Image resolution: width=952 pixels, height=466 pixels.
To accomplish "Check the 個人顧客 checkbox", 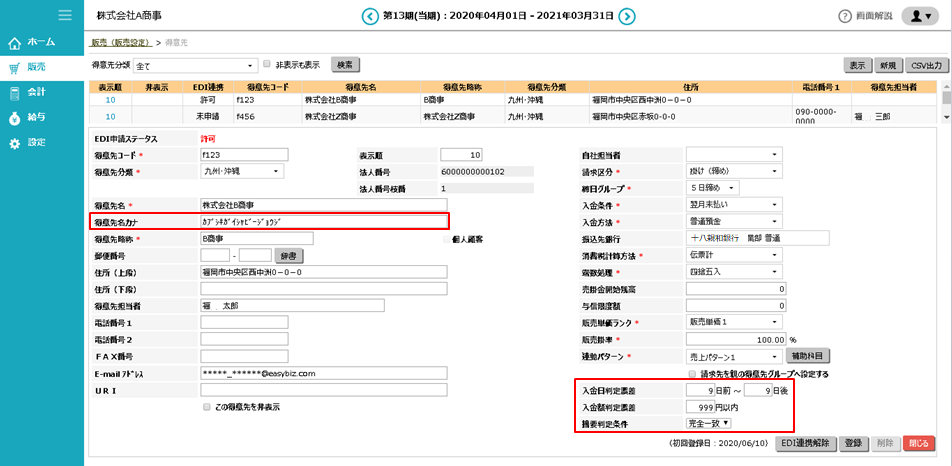I will pos(447,239).
